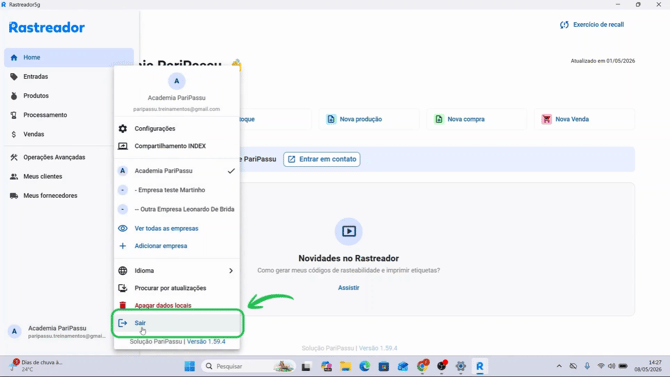Click the Idioma globe icon
This screenshot has width=670, height=377.
click(x=123, y=271)
